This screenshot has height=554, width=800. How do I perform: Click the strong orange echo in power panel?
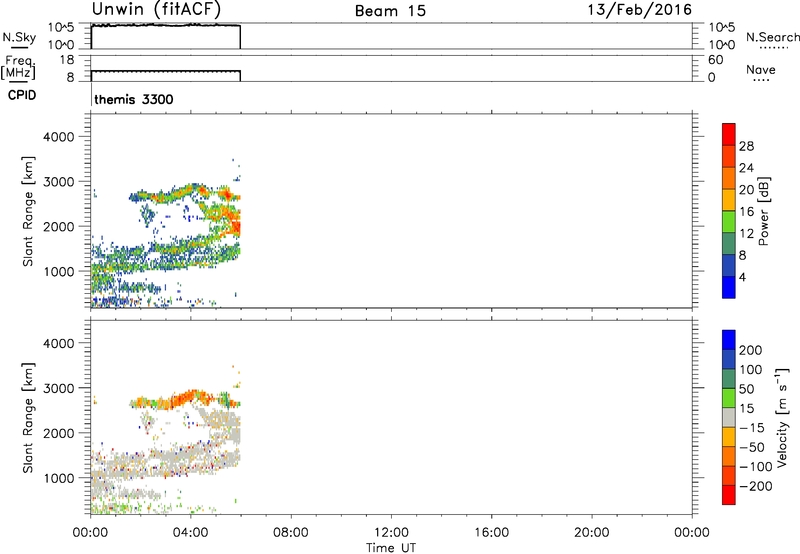(x=235, y=224)
